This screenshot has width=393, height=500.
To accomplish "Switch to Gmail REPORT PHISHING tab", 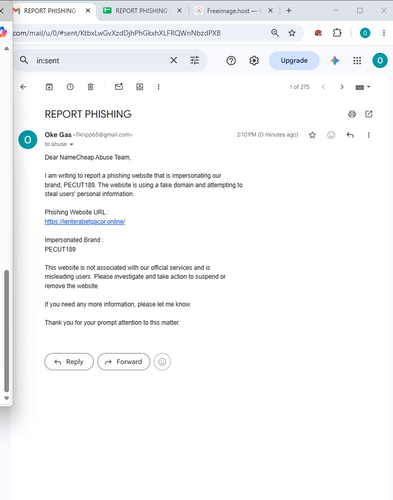I will 50,11.
